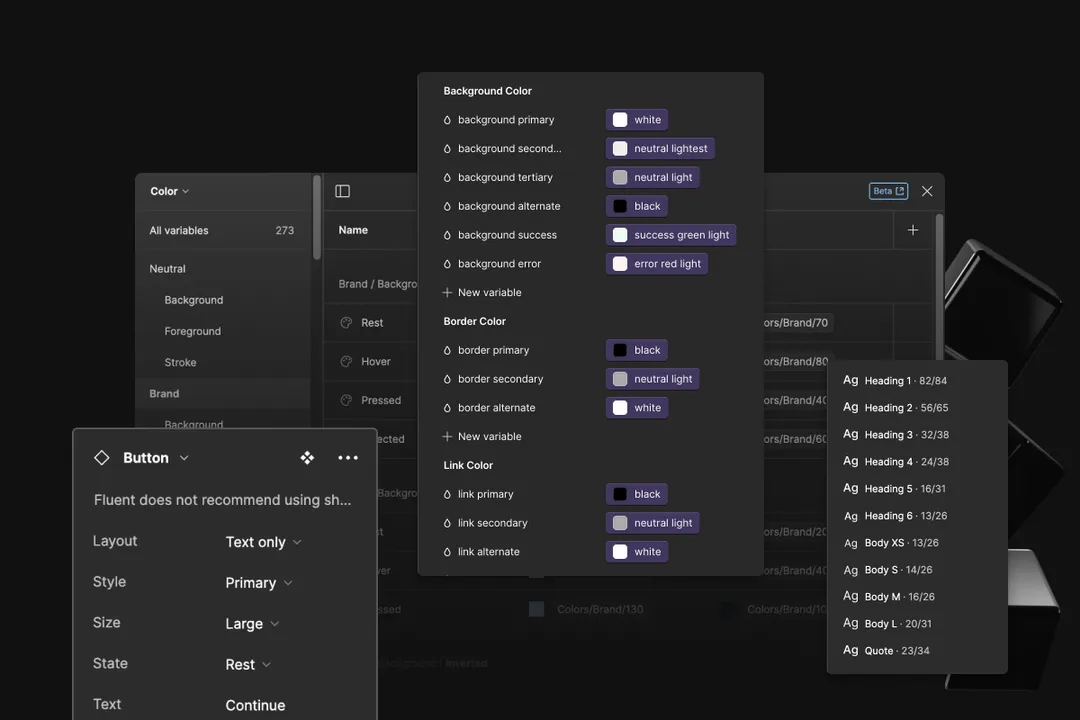Click the component diamond icon next to Button

tap(102, 457)
